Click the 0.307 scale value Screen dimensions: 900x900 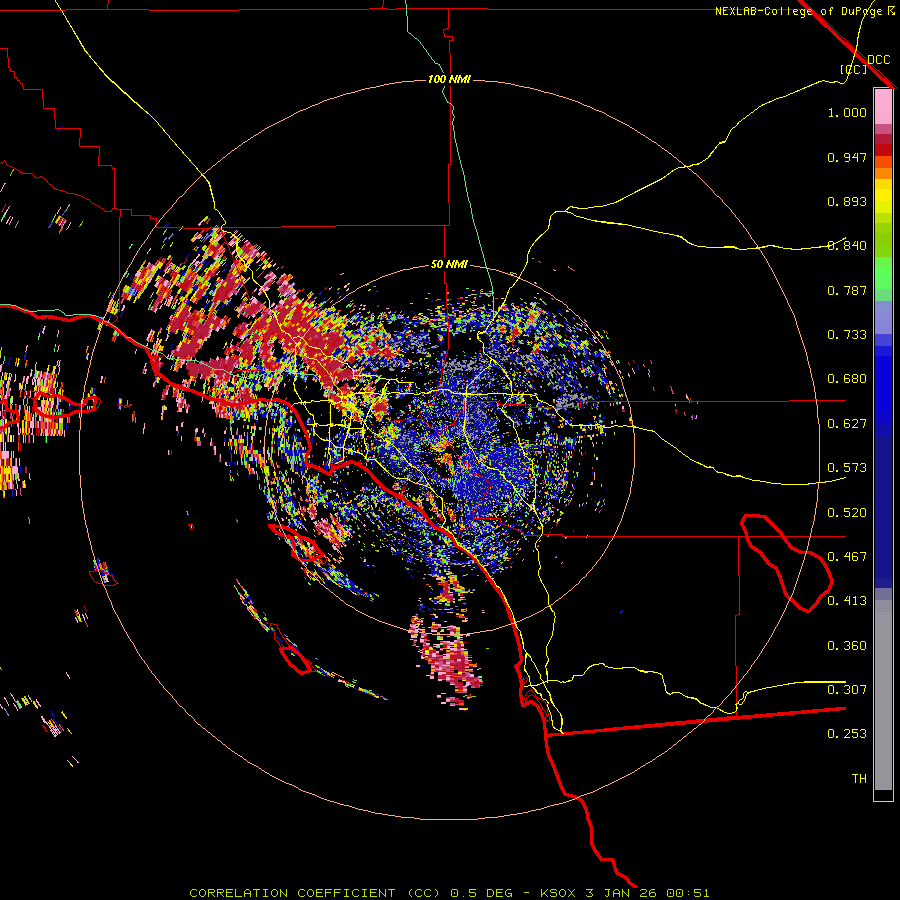pos(847,690)
